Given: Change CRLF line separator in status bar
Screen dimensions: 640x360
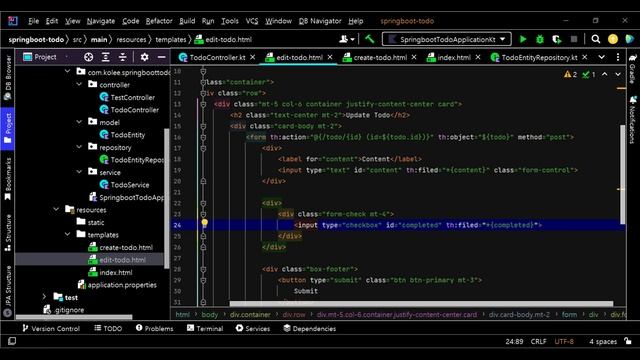Looking at the screenshot, I should pyautogui.click(x=538, y=342).
